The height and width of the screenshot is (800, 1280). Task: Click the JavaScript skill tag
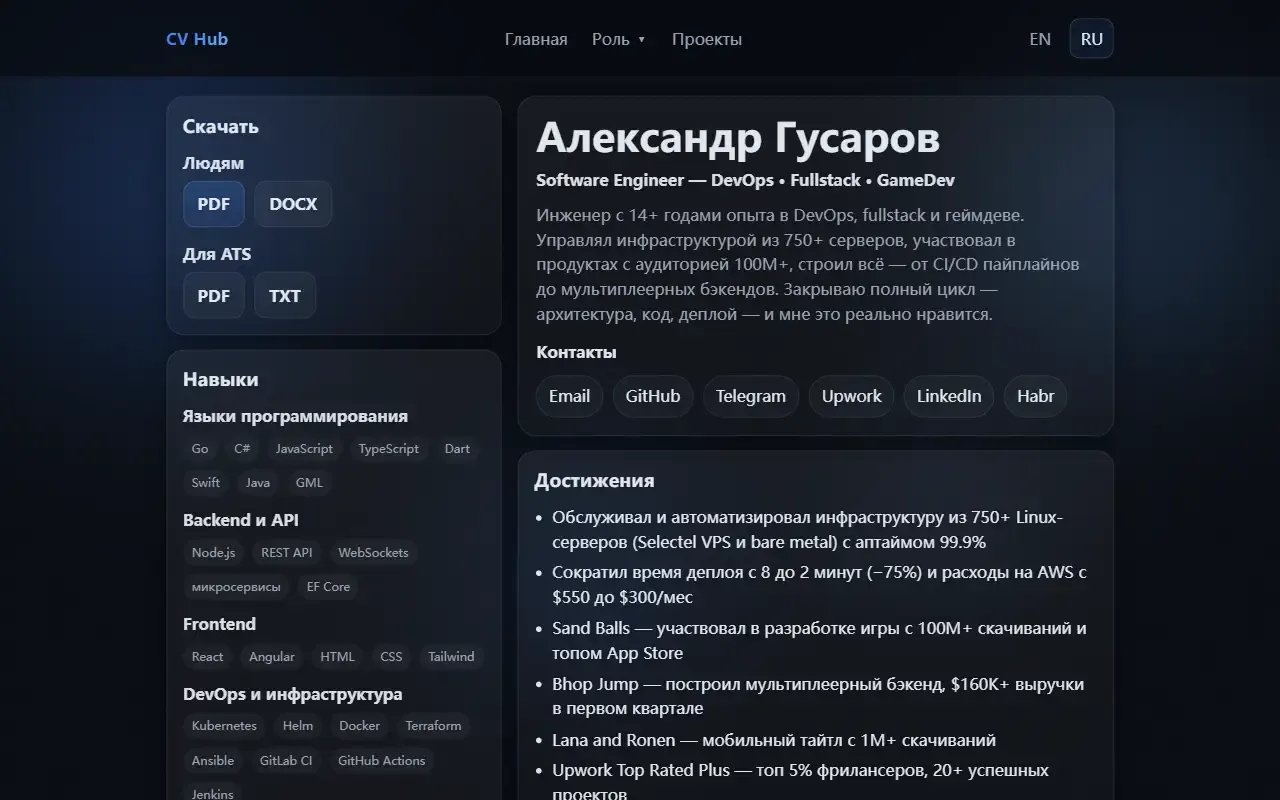[x=304, y=449]
